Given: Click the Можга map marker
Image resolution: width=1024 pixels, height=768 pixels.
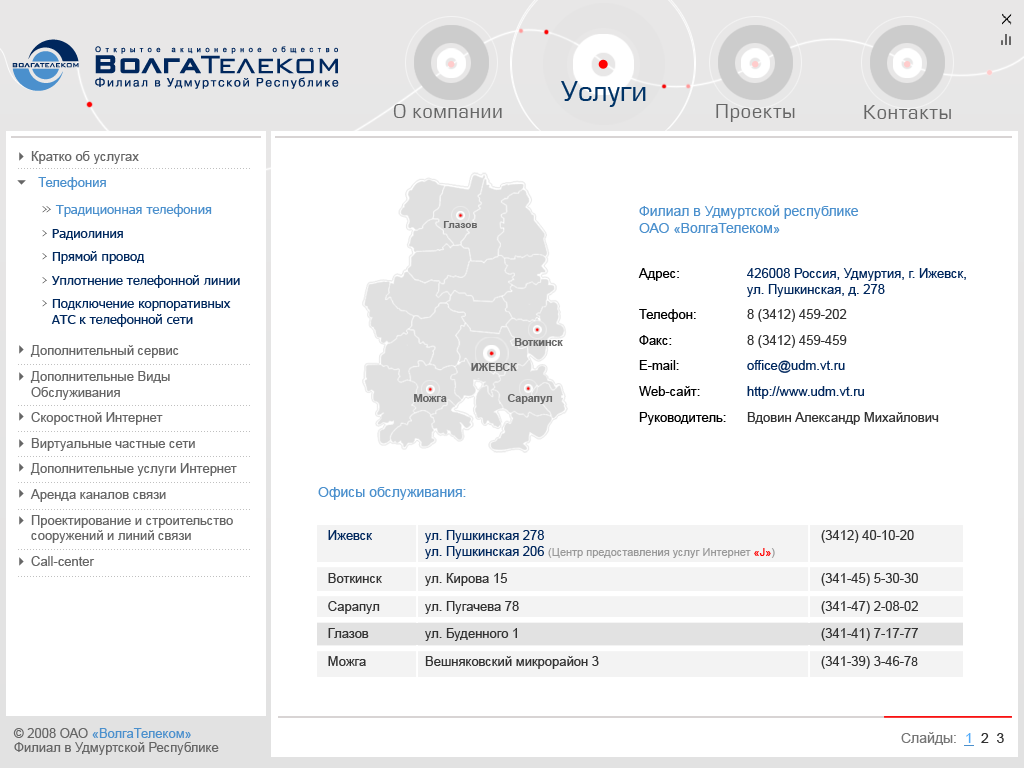Looking at the screenshot, I should point(430,389).
